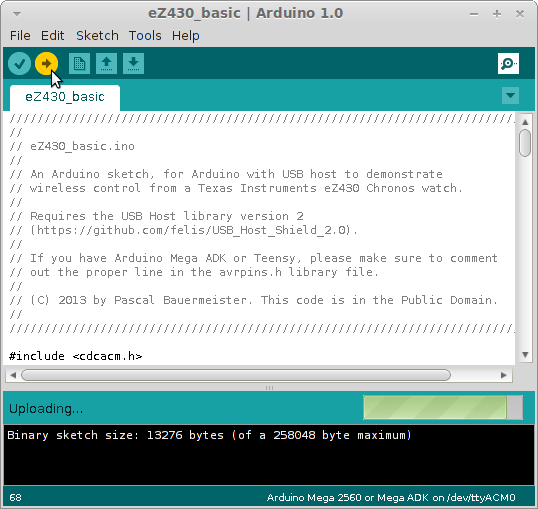Click the 'Uploading...' status message
This screenshot has height=509, width=538.
pyautogui.click(x=46, y=409)
